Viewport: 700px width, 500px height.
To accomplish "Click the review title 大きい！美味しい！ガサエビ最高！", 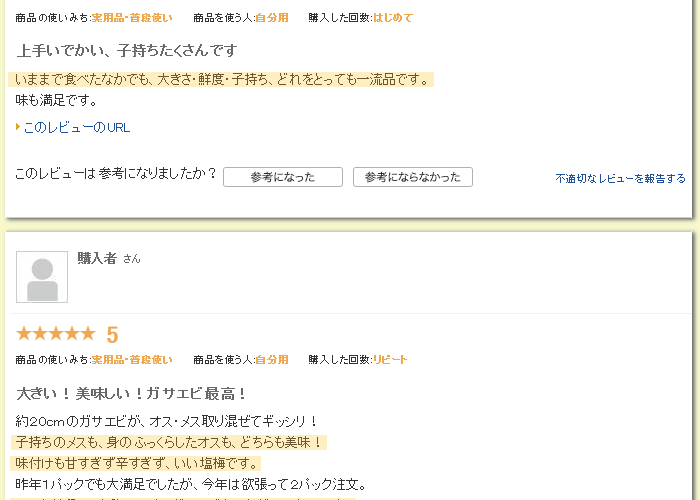I will pyautogui.click(x=131, y=394).
